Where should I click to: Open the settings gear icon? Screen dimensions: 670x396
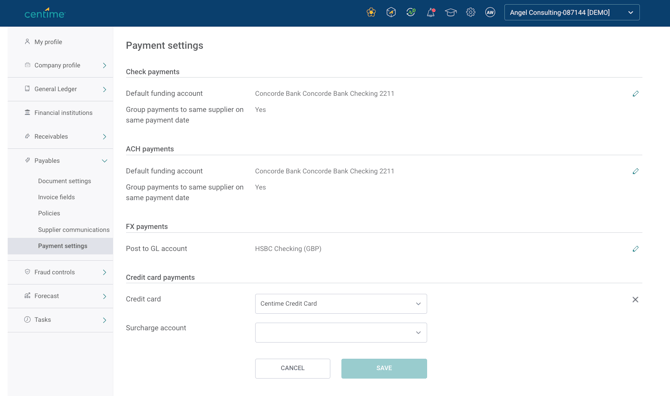470,12
